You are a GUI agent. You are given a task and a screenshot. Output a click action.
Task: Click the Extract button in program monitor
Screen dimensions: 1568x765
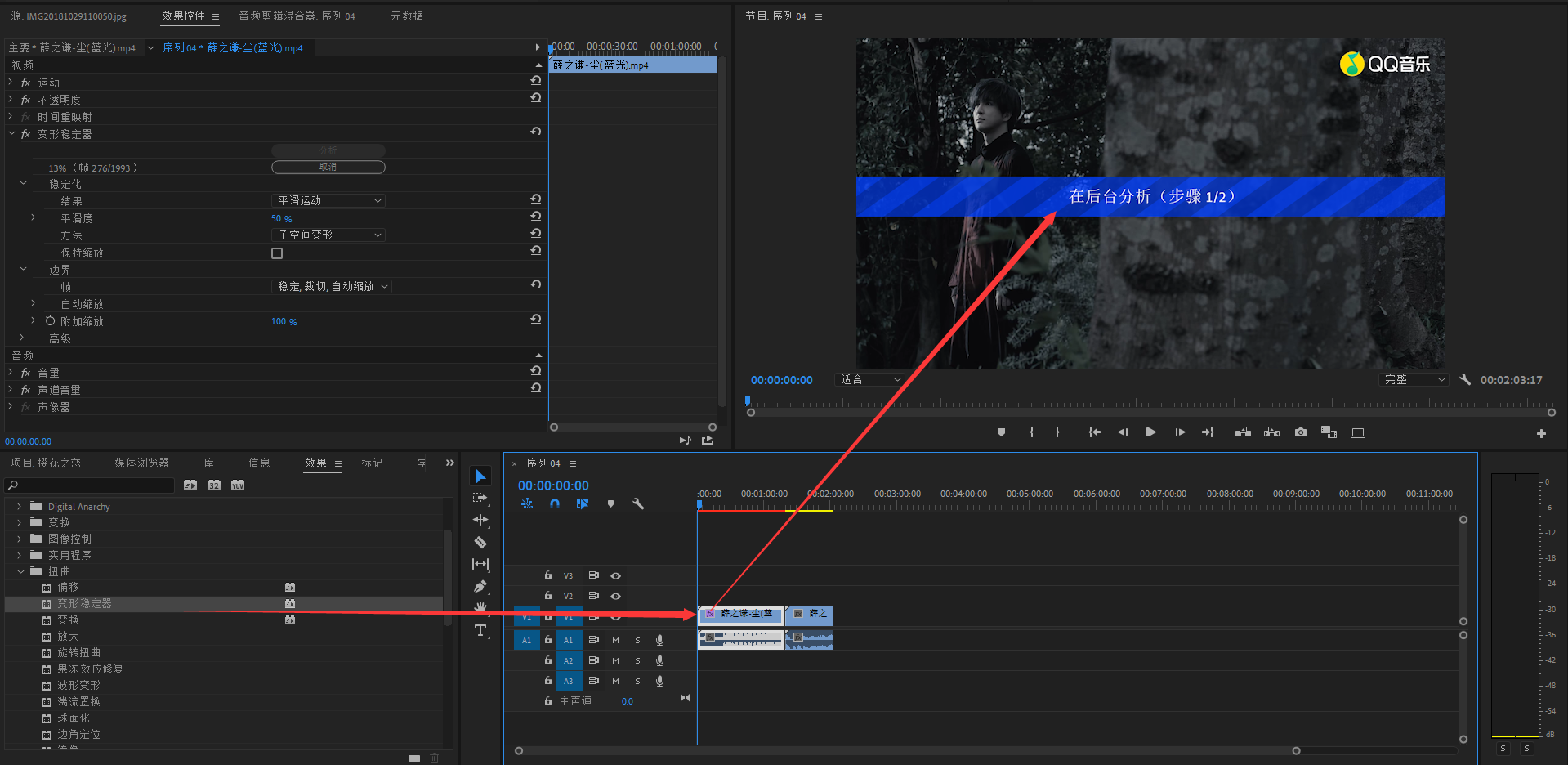[x=1272, y=432]
